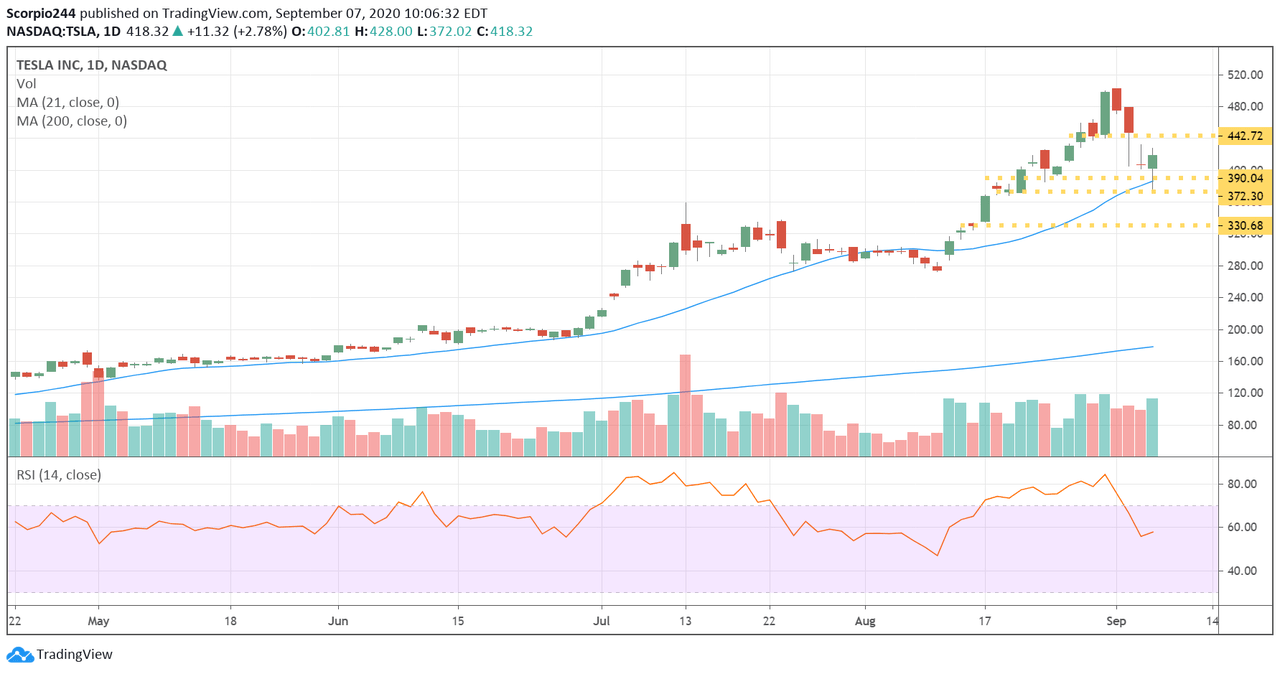Click the Sep date axis label
Screen dimensions: 1280x674
click(1118, 619)
